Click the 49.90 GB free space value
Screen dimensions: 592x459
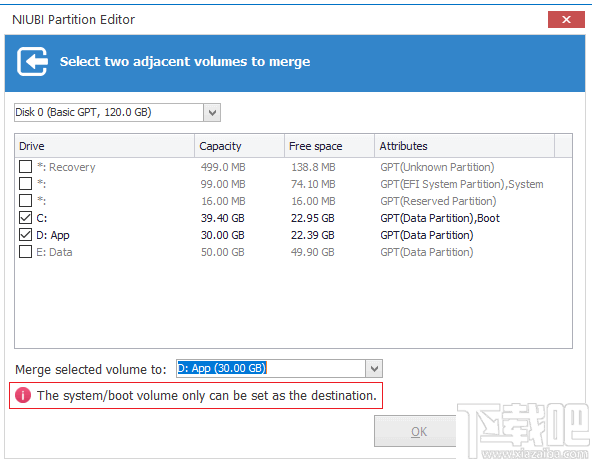click(313, 252)
